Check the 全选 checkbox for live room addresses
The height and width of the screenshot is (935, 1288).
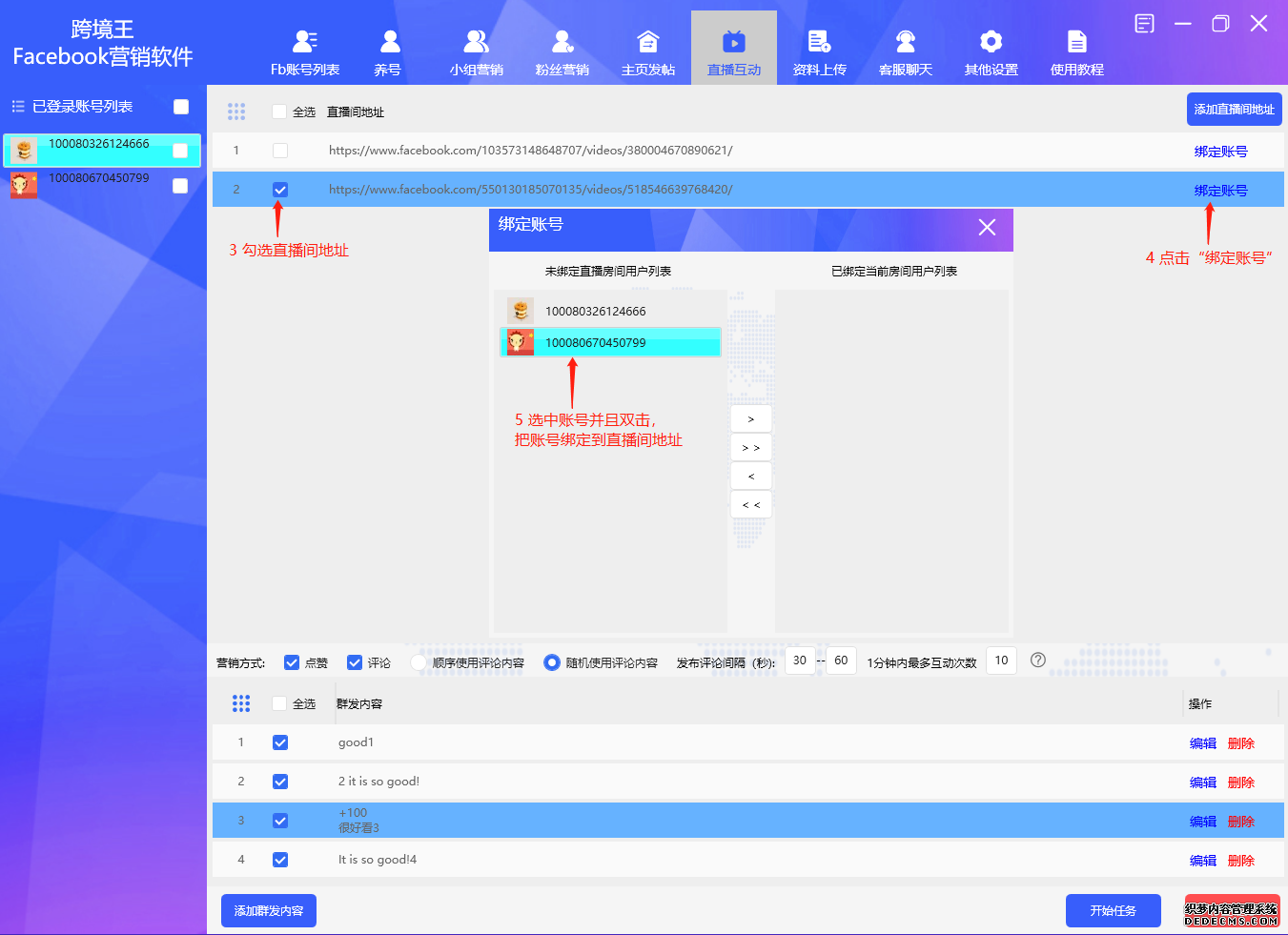pyautogui.click(x=279, y=110)
